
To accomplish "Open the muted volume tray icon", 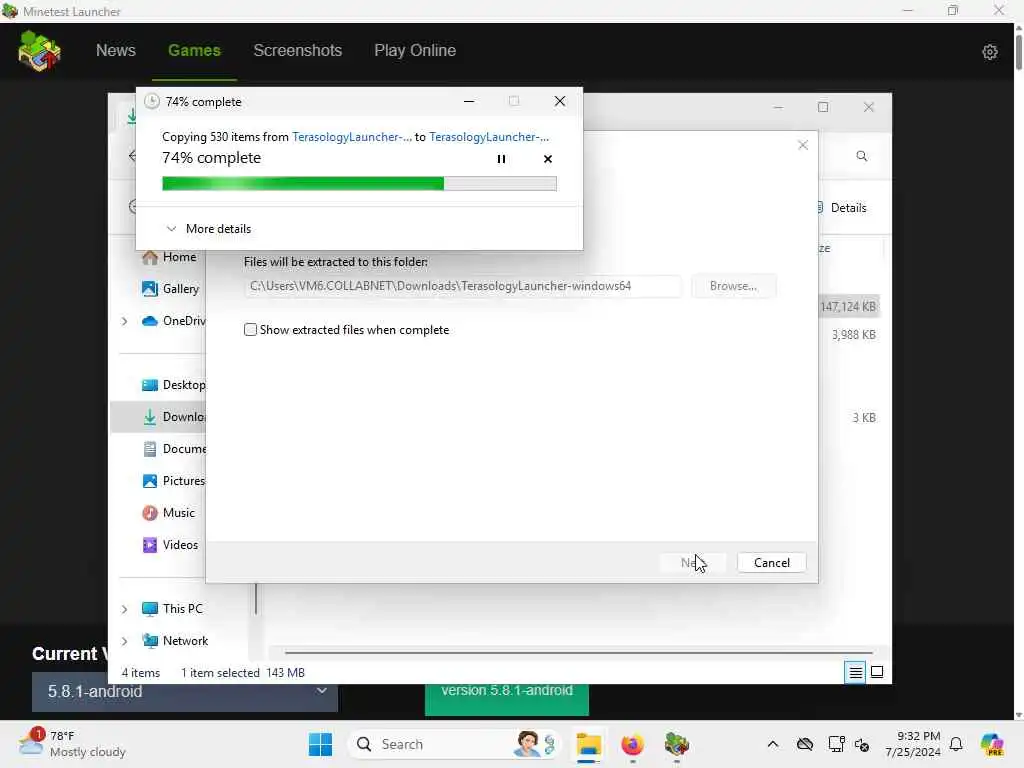I will (862, 744).
